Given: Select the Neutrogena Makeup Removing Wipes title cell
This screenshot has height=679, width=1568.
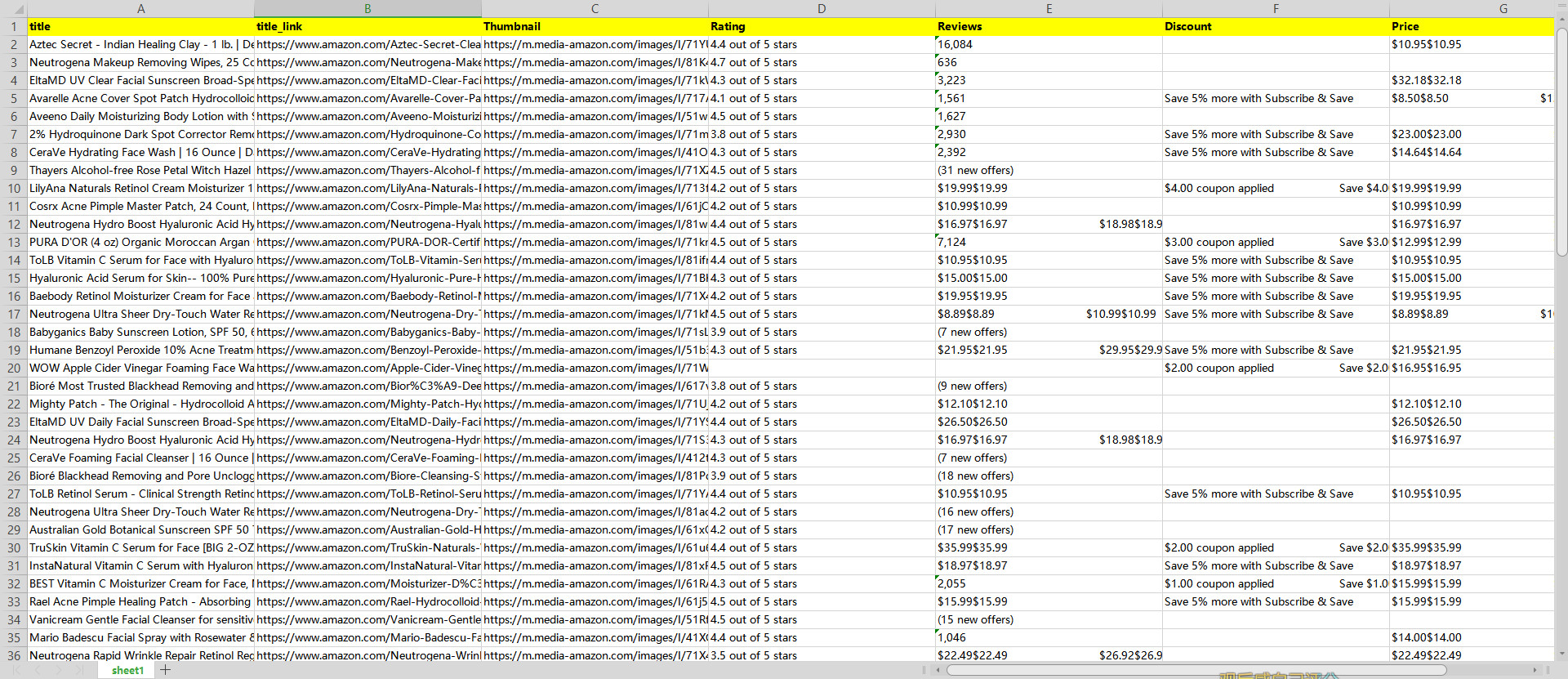Looking at the screenshot, I should point(140,62).
